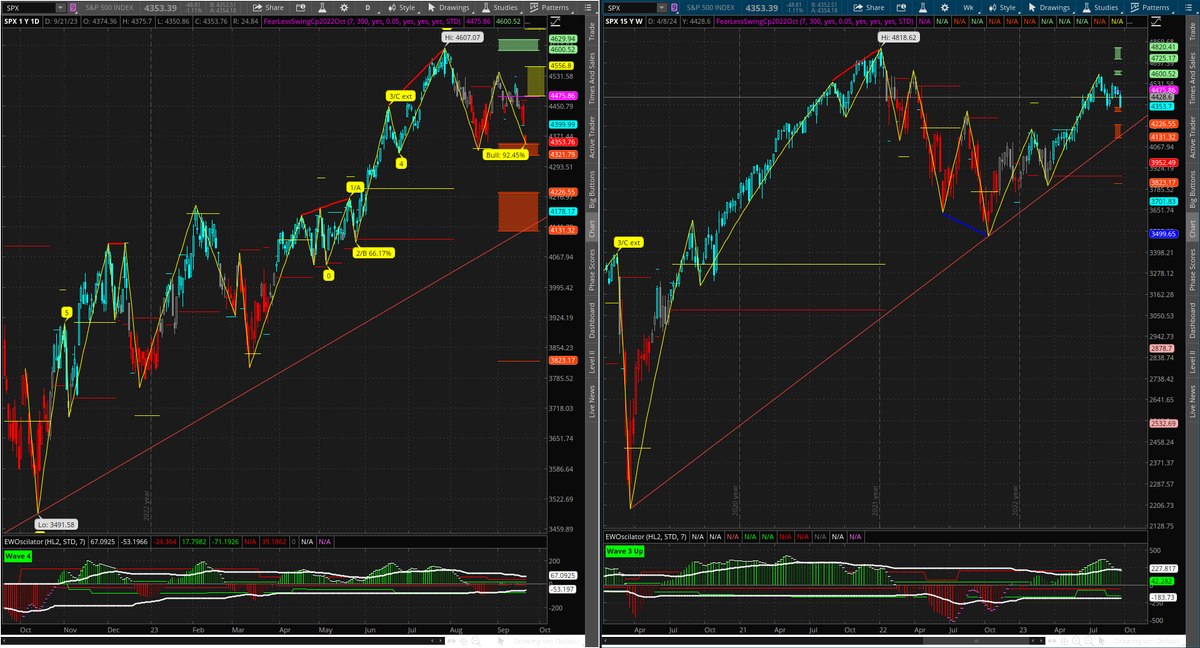
Task: Expand symbol dropdown arrow in right chart
Action: pos(661,7)
